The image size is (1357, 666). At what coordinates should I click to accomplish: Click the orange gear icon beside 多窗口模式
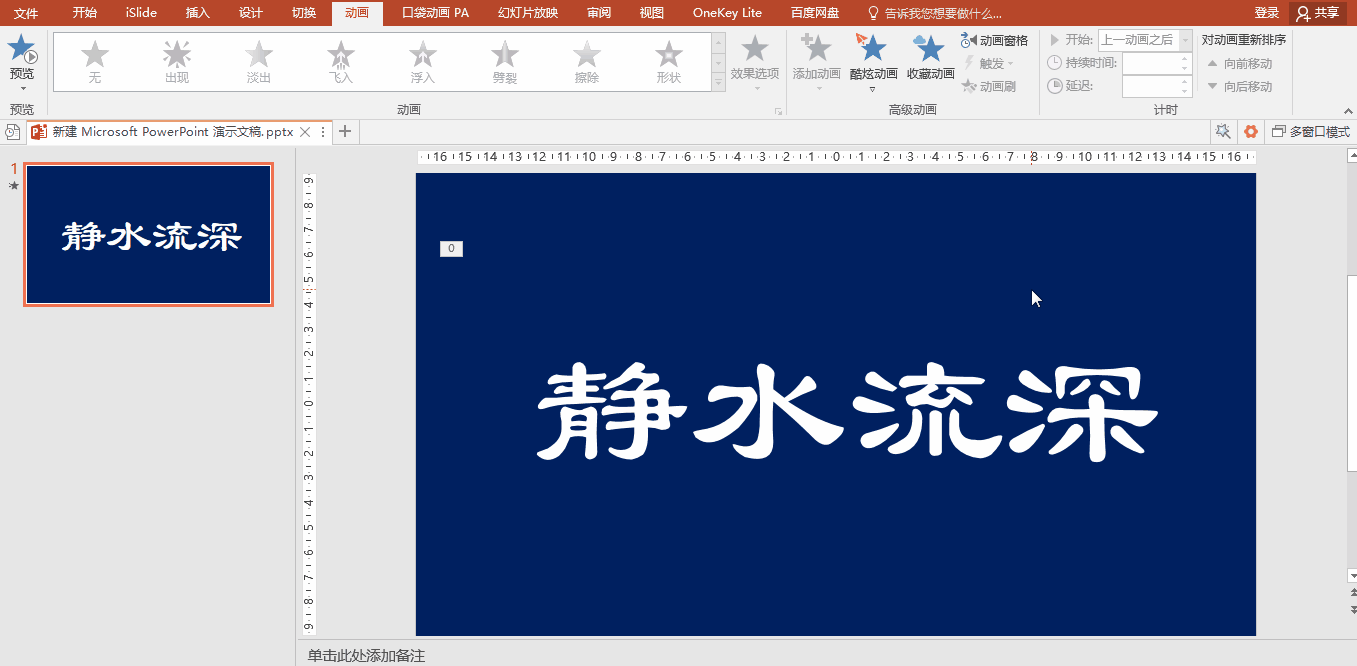pyautogui.click(x=1250, y=132)
